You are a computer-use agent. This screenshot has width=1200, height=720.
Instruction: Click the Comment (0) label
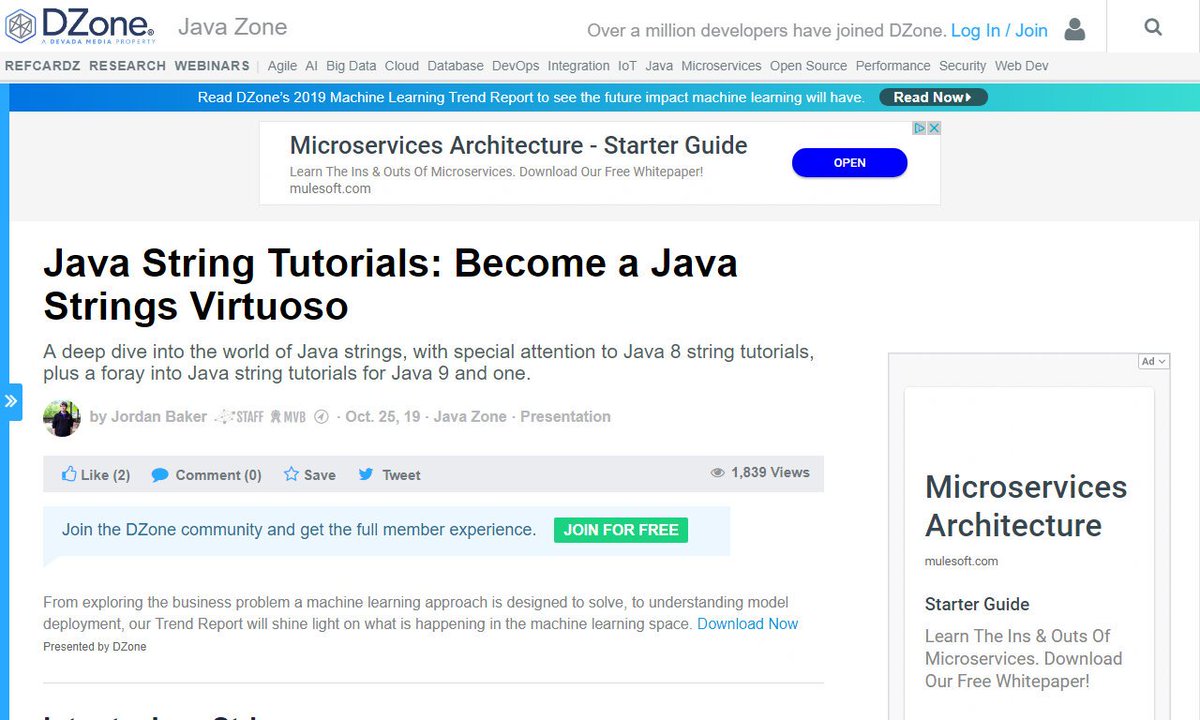click(x=218, y=475)
